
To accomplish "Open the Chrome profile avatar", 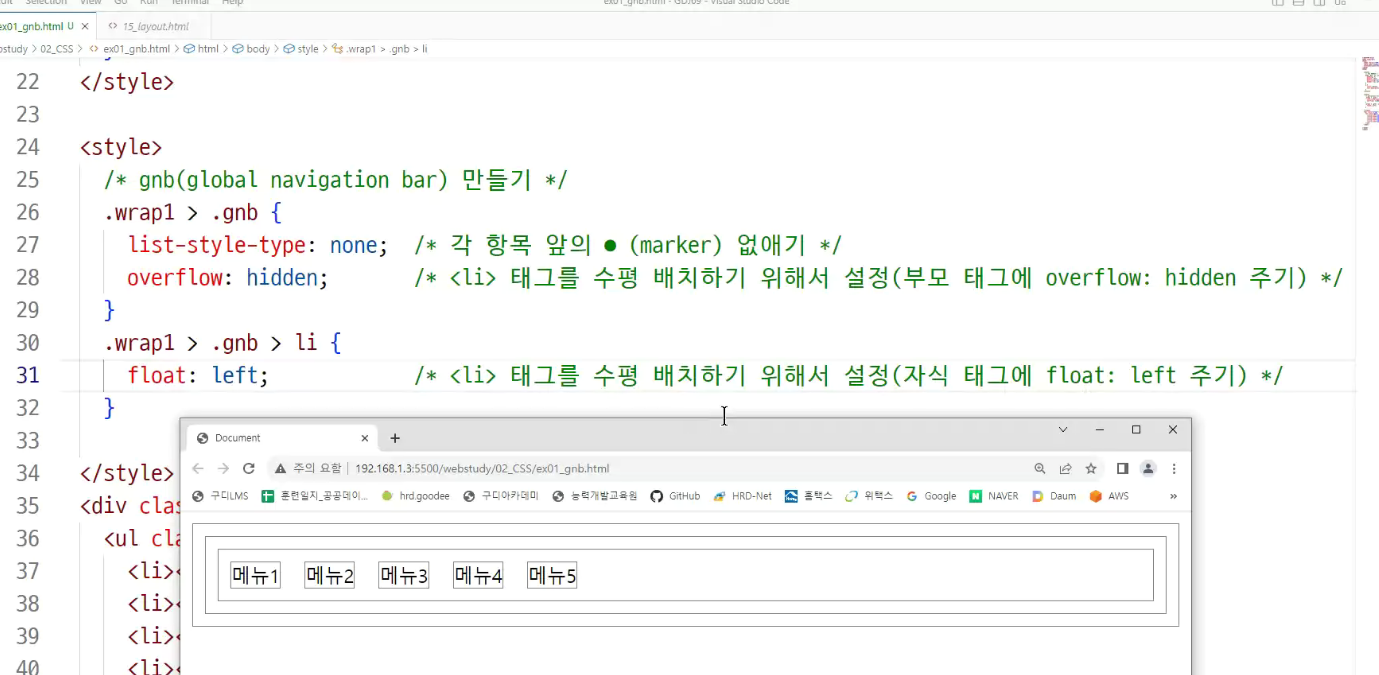I will pyautogui.click(x=1148, y=468).
